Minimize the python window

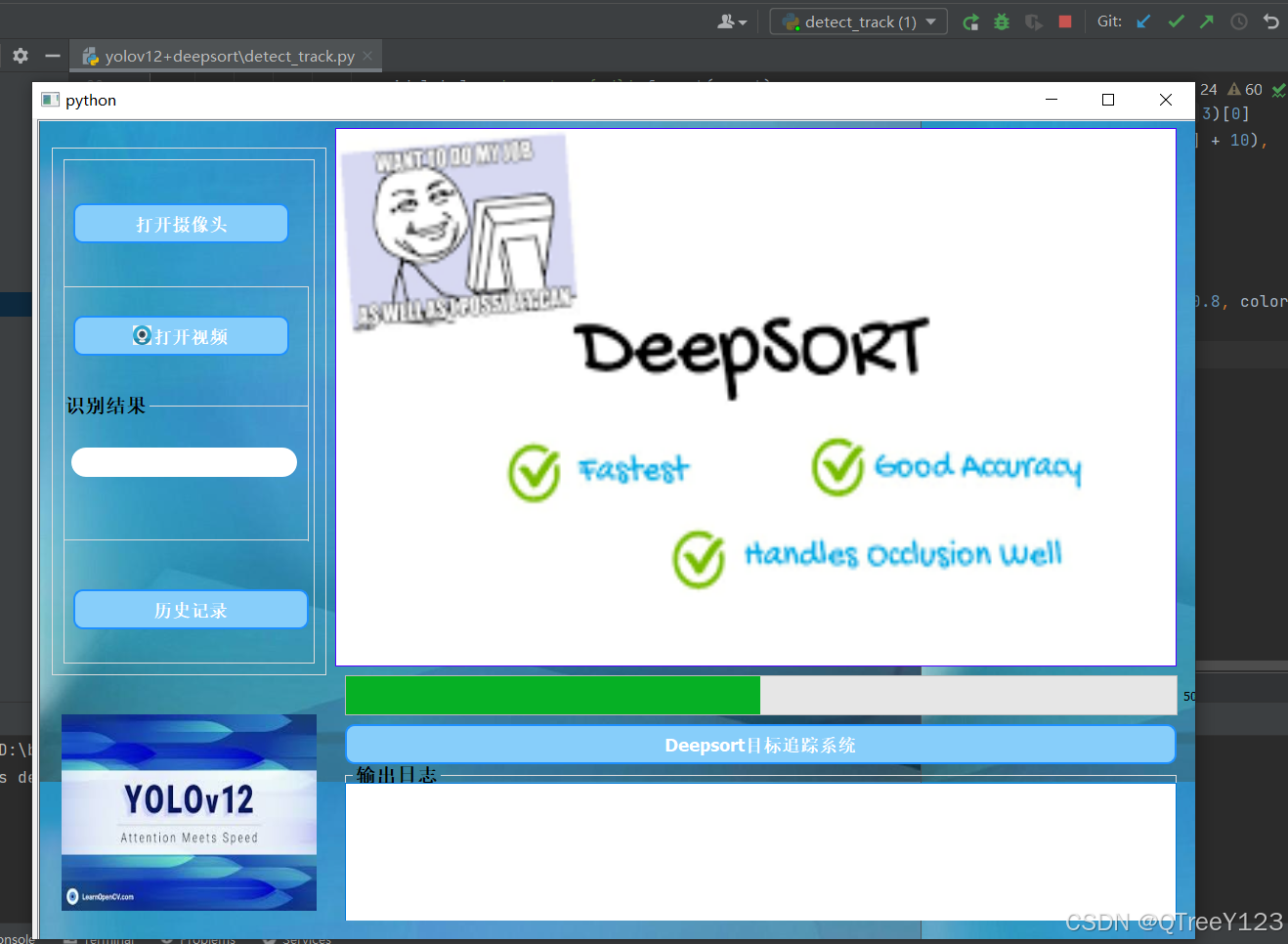point(1052,100)
